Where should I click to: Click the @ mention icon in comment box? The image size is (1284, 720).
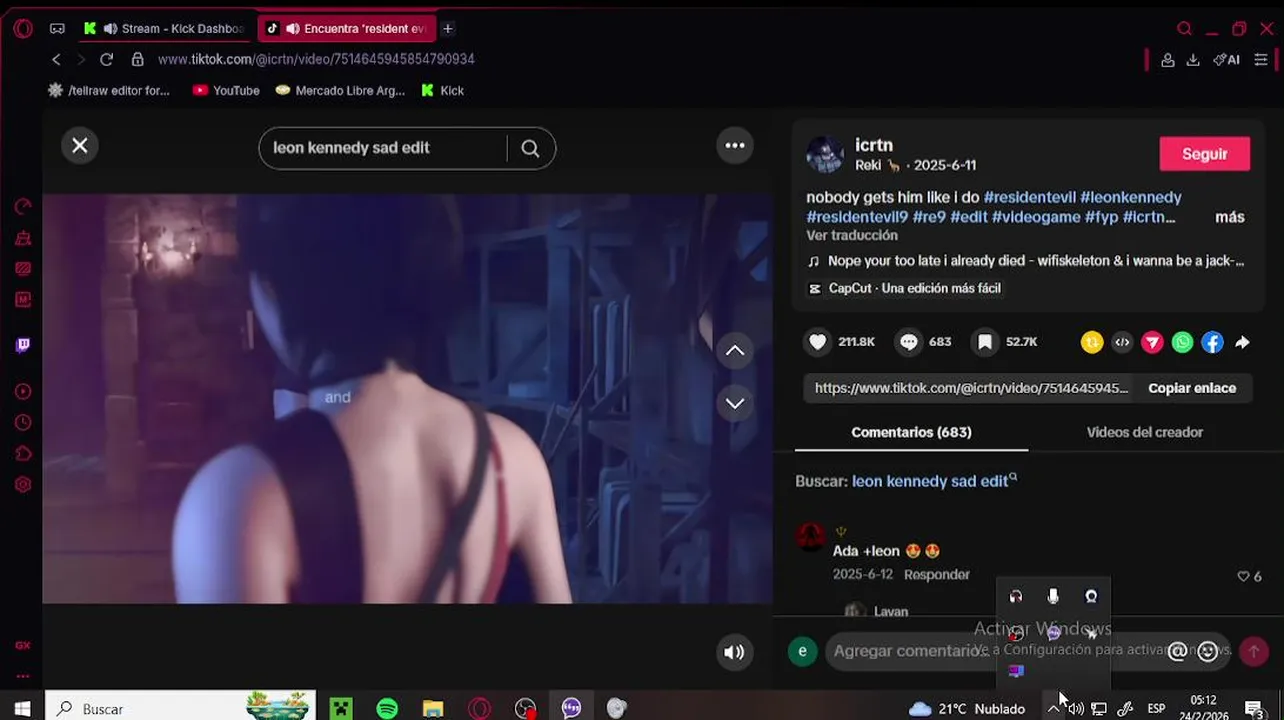[1178, 652]
